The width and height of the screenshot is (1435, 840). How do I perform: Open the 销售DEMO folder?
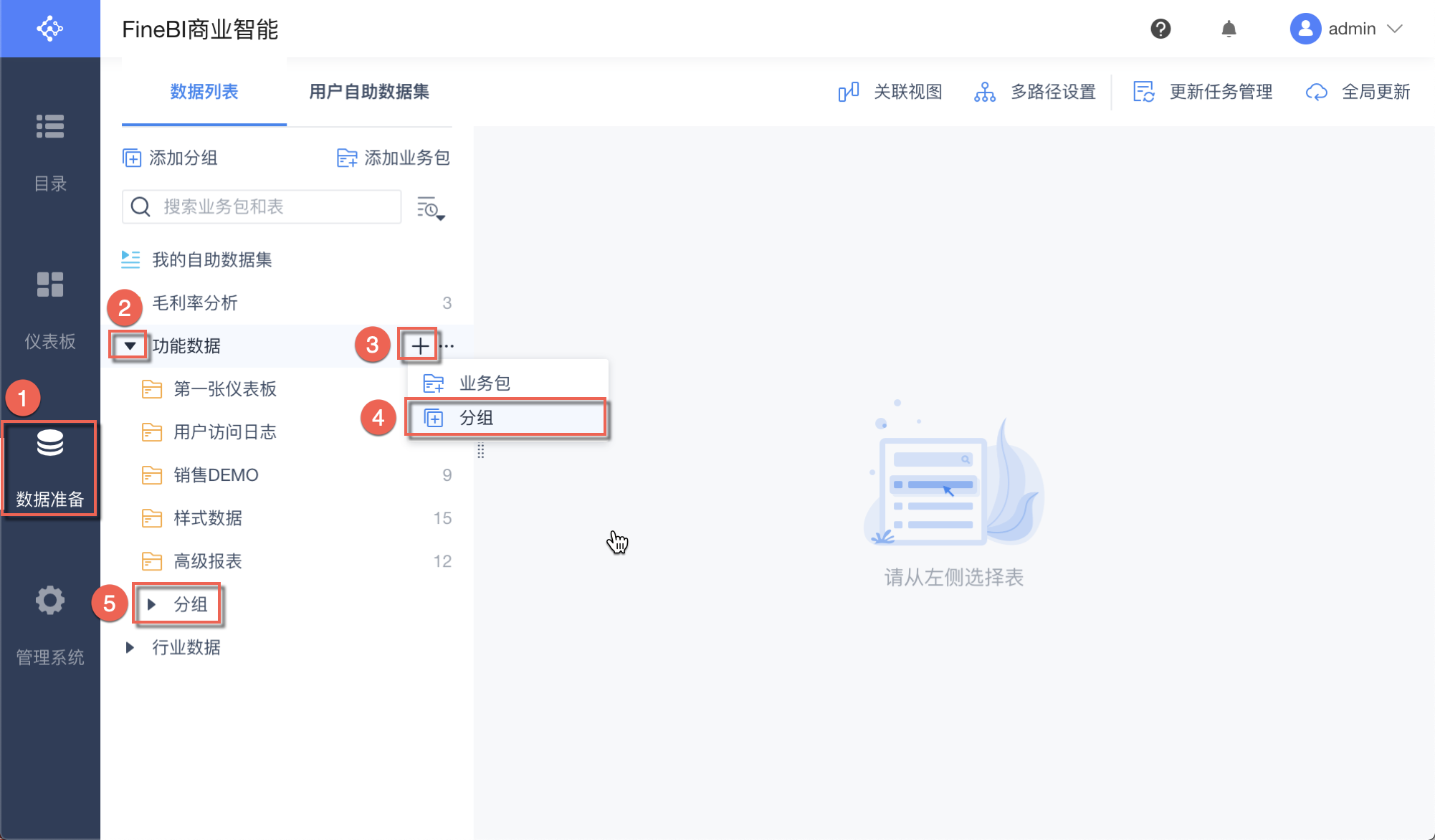(x=216, y=475)
